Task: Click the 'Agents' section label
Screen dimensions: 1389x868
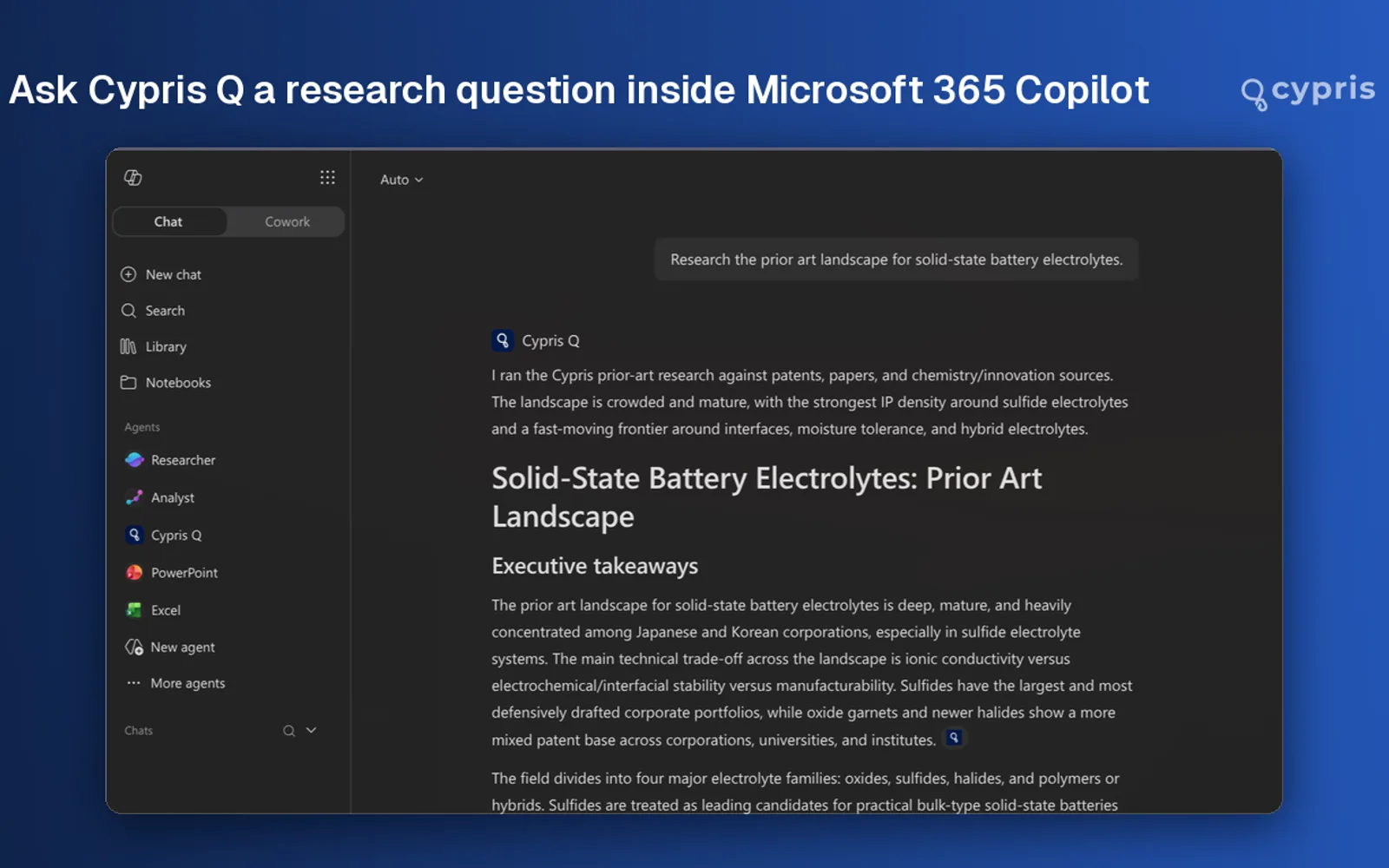Action: tap(142, 427)
